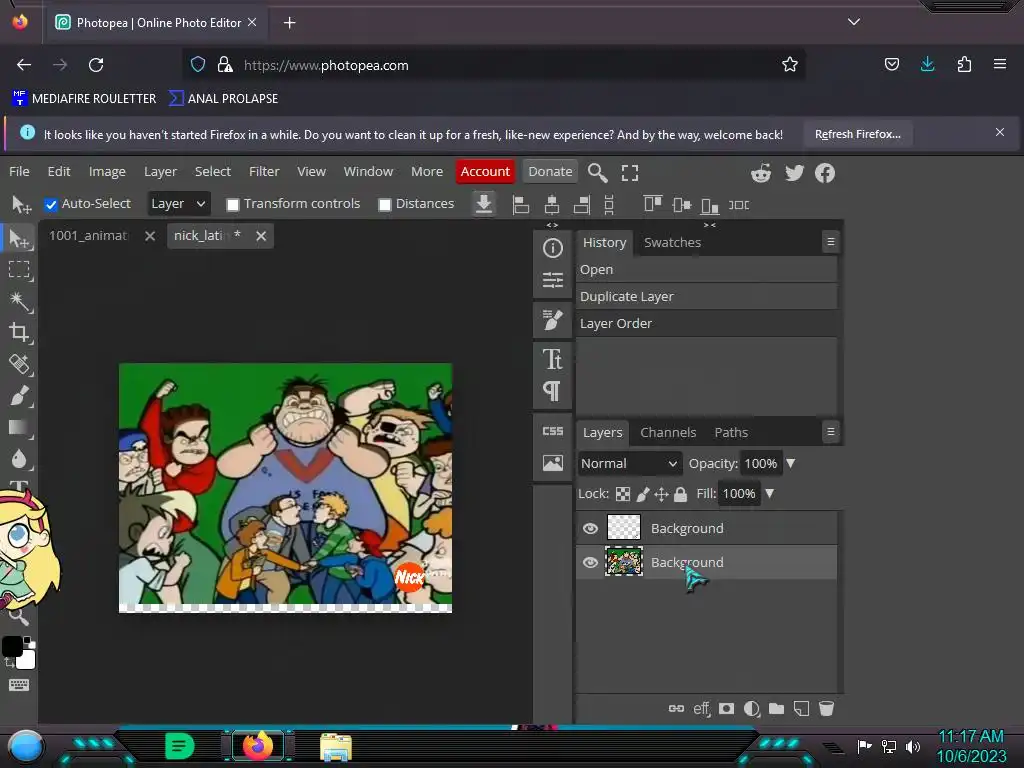This screenshot has width=1024, height=768.
Task: Toggle lock position icon
Action: pos(662,494)
